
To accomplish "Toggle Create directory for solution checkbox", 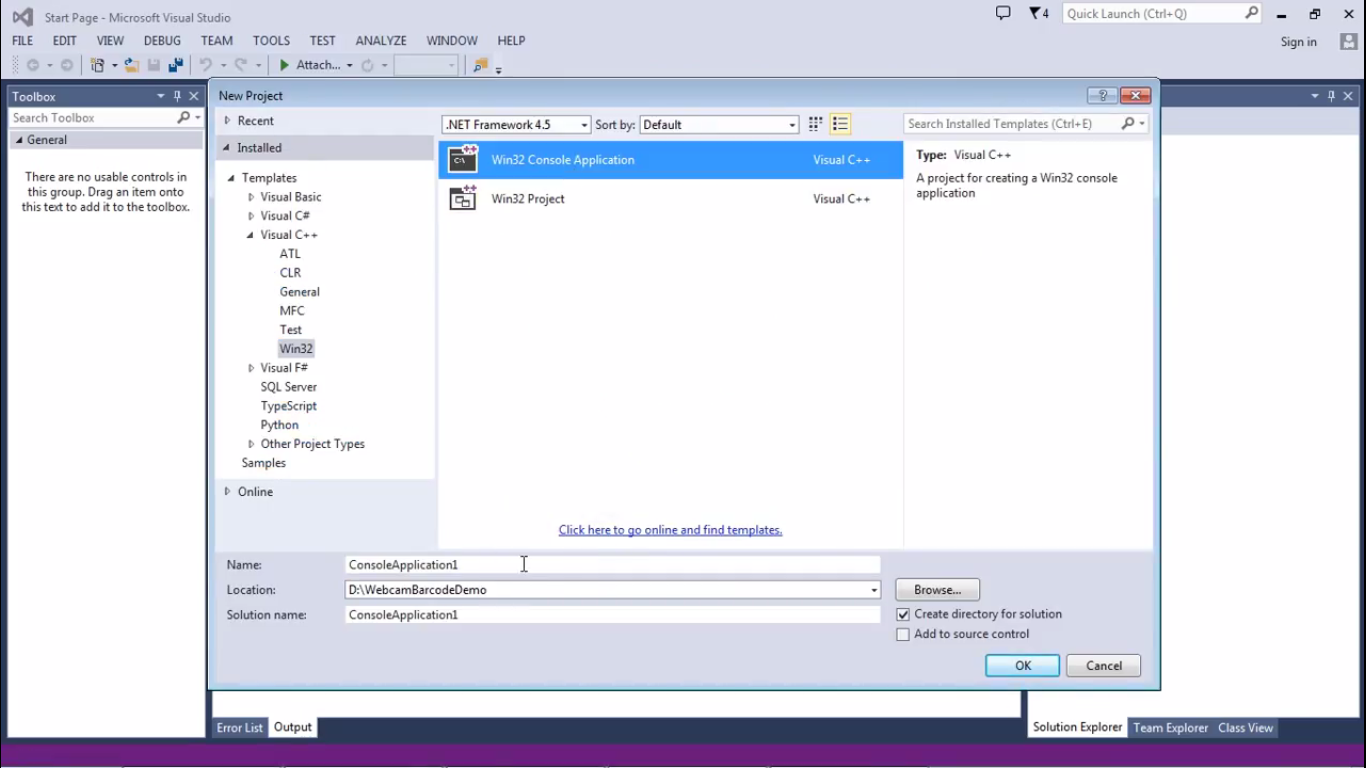I will pyautogui.click(x=903, y=614).
